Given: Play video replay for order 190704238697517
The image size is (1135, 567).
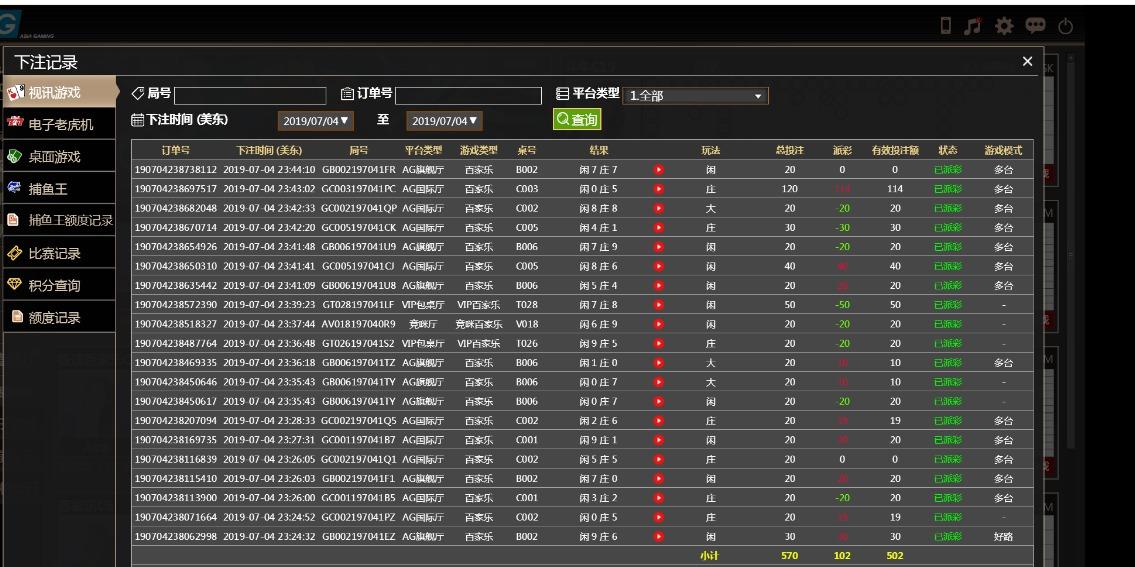Looking at the screenshot, I should (659, 189).
